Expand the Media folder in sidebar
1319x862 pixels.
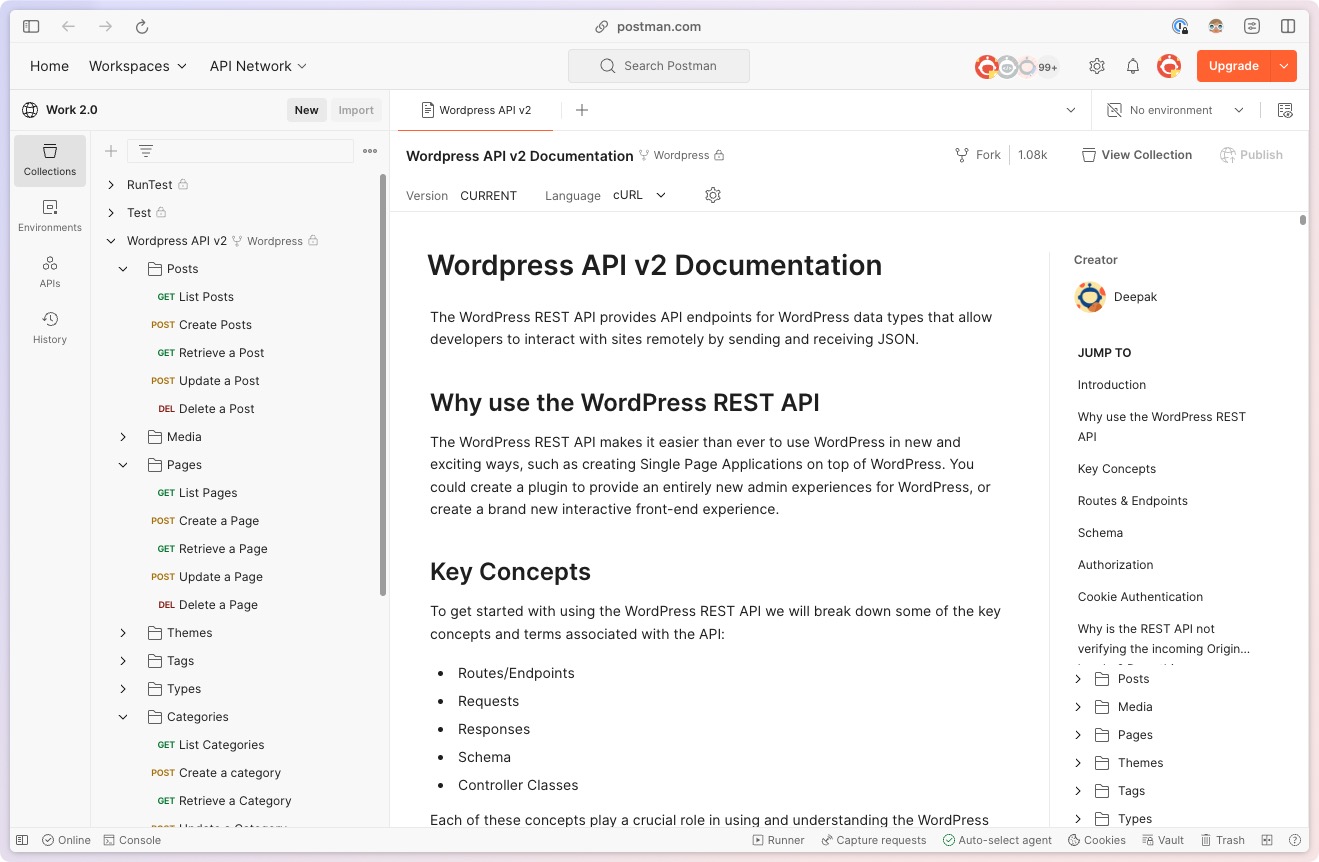123,437
